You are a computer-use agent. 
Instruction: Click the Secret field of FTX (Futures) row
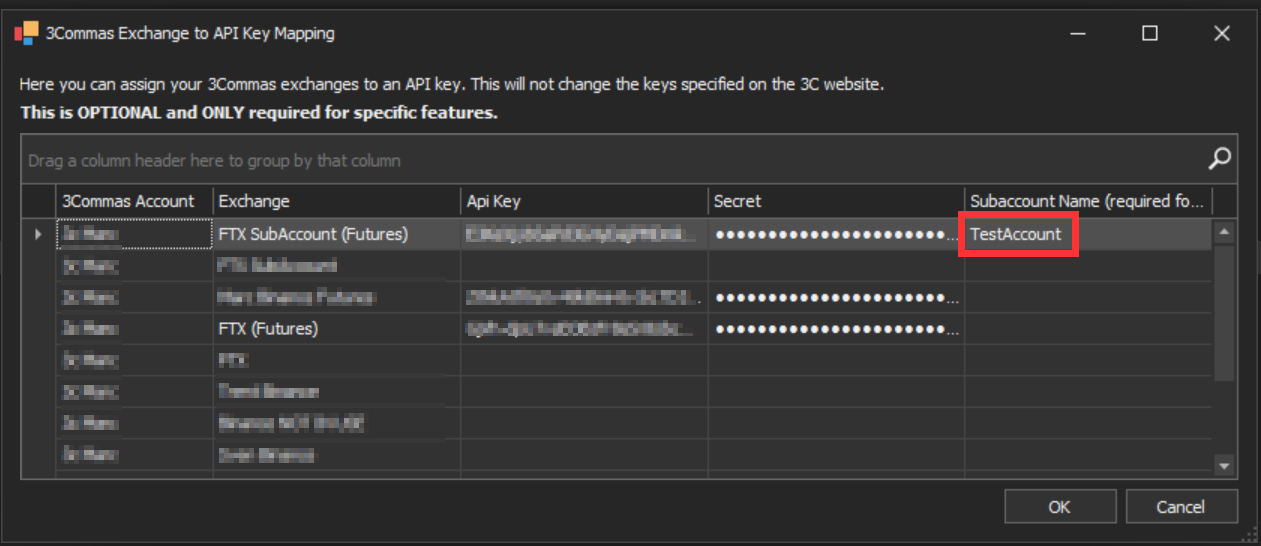click(x=836, y=328)
